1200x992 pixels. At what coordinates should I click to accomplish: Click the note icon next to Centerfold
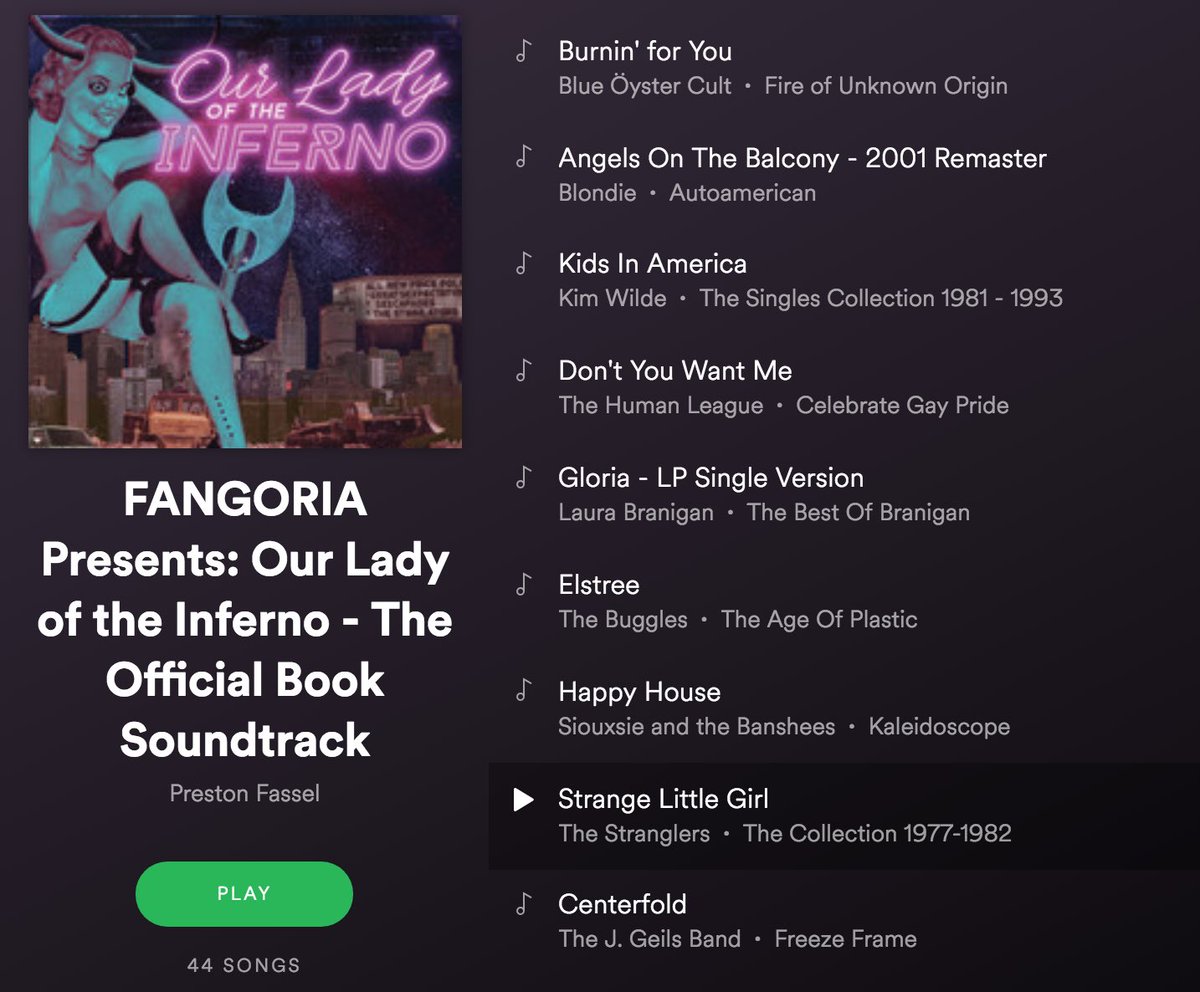(x=521, y=905)
